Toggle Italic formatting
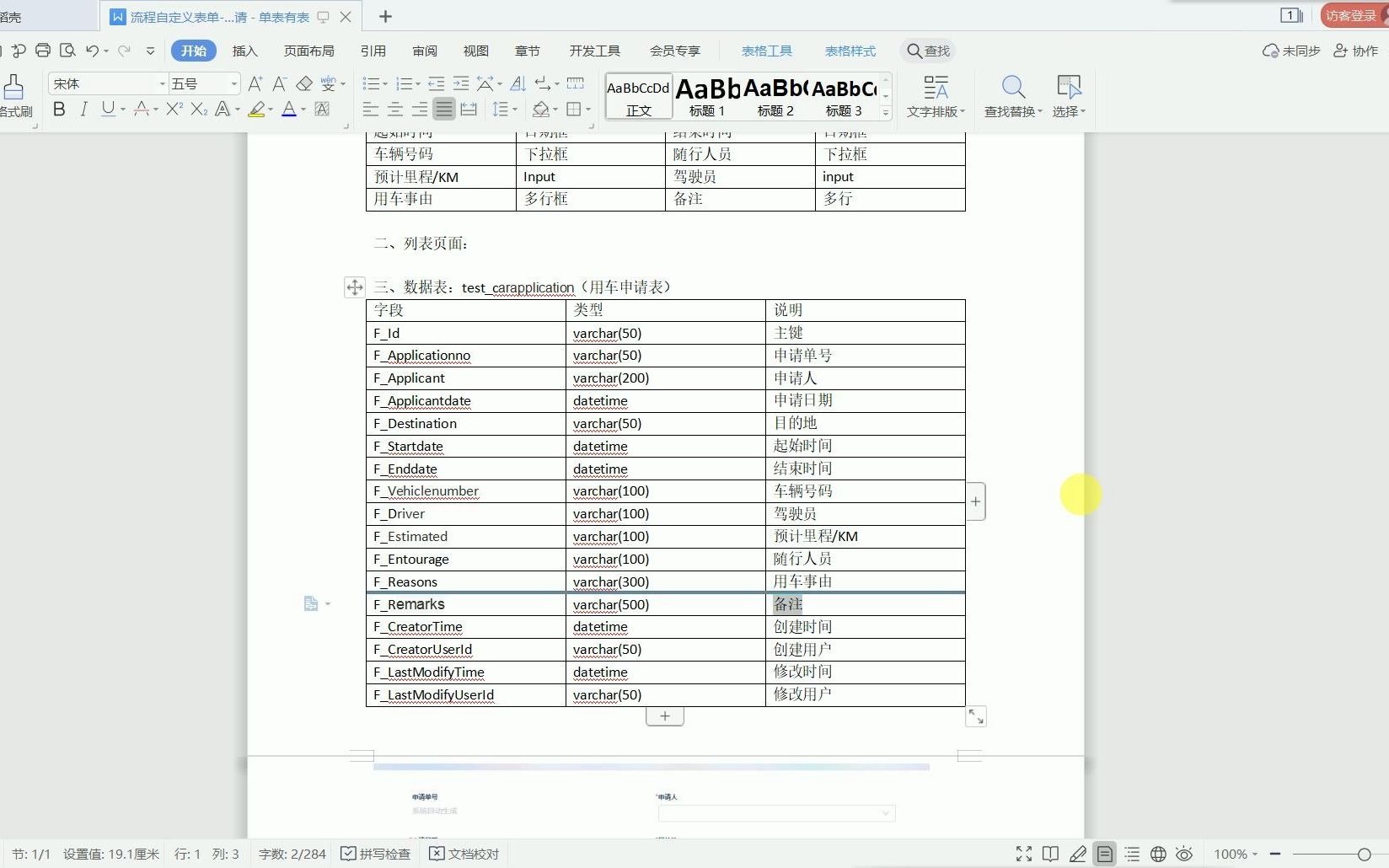 [x=83, y=109]
